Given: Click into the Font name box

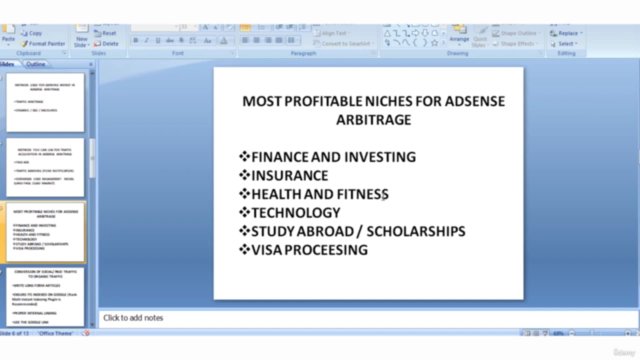Looking at the screenshot, I should pos(154,27).
